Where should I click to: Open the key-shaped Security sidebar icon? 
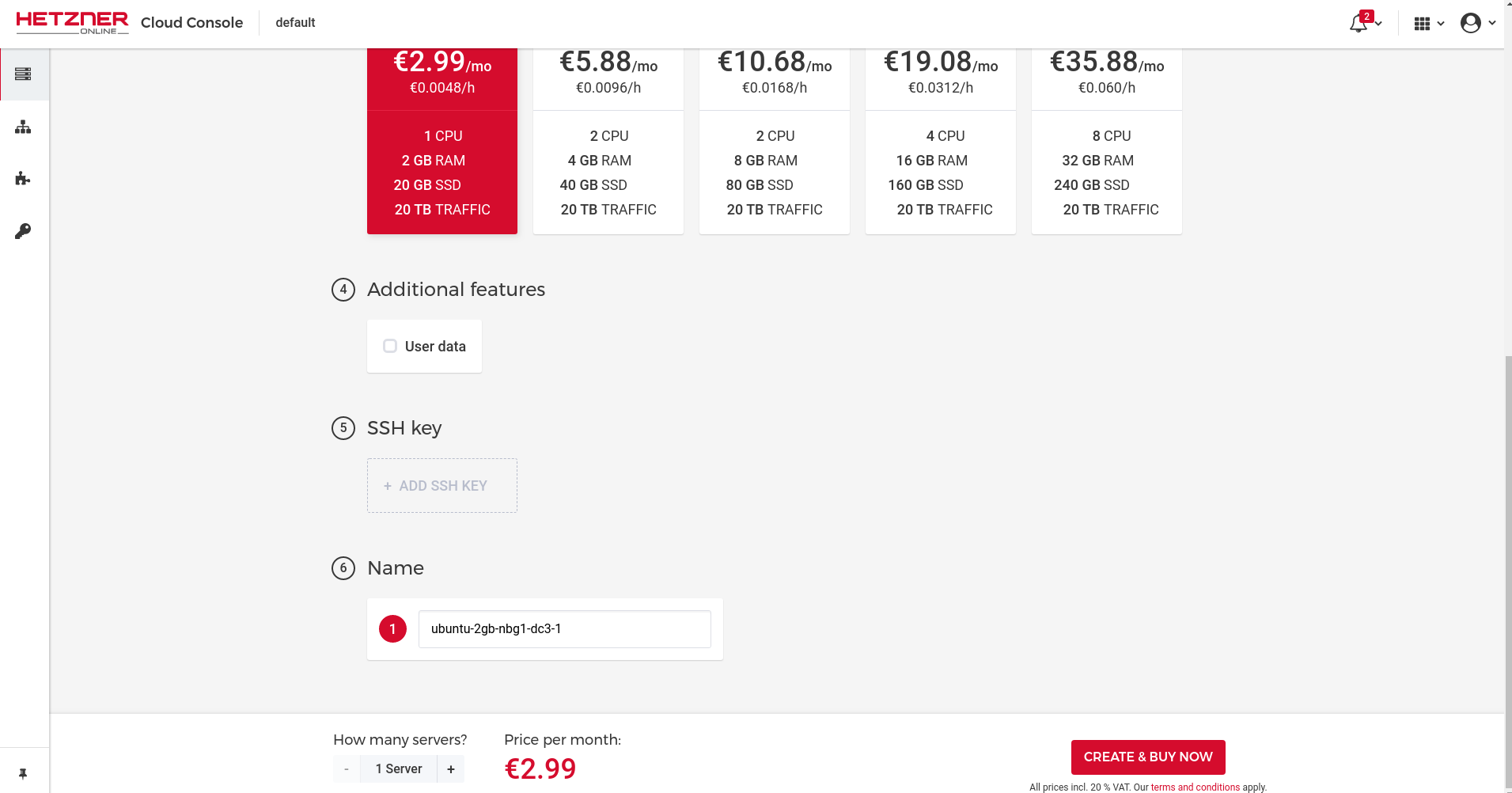point(23,231)
